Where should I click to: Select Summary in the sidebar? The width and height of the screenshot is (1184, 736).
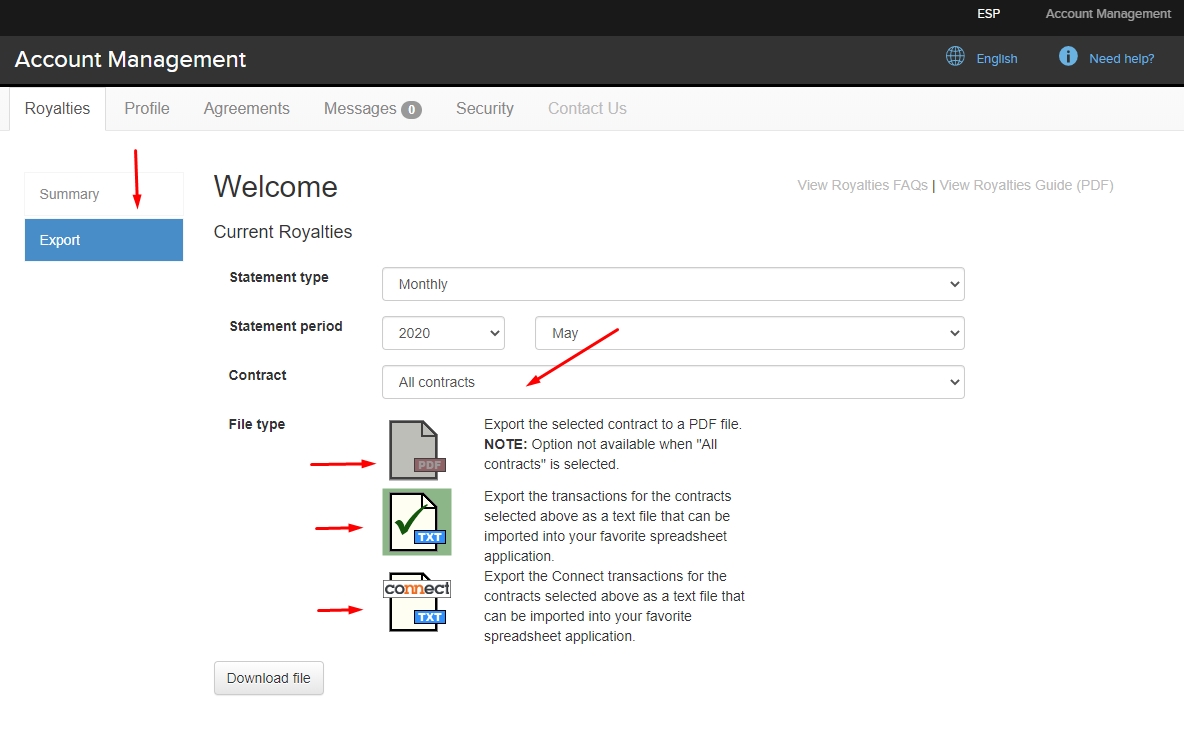(70, 194)
